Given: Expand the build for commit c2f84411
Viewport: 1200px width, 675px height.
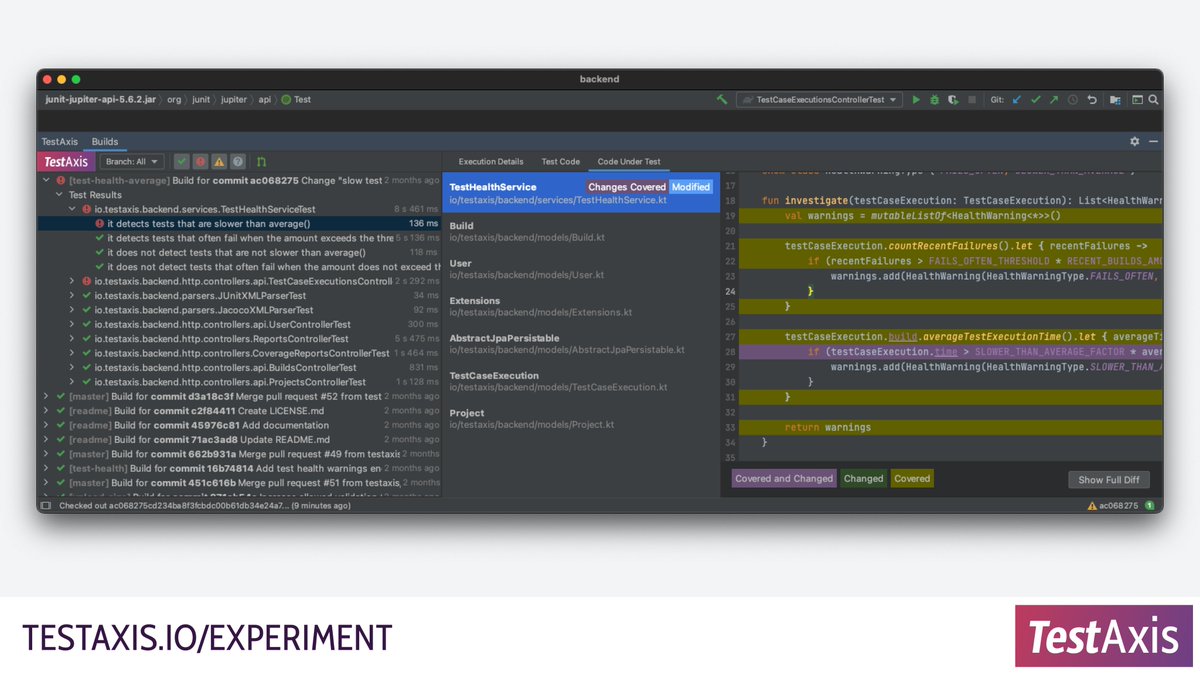Looking at the screenshot, I should (46, 411).
